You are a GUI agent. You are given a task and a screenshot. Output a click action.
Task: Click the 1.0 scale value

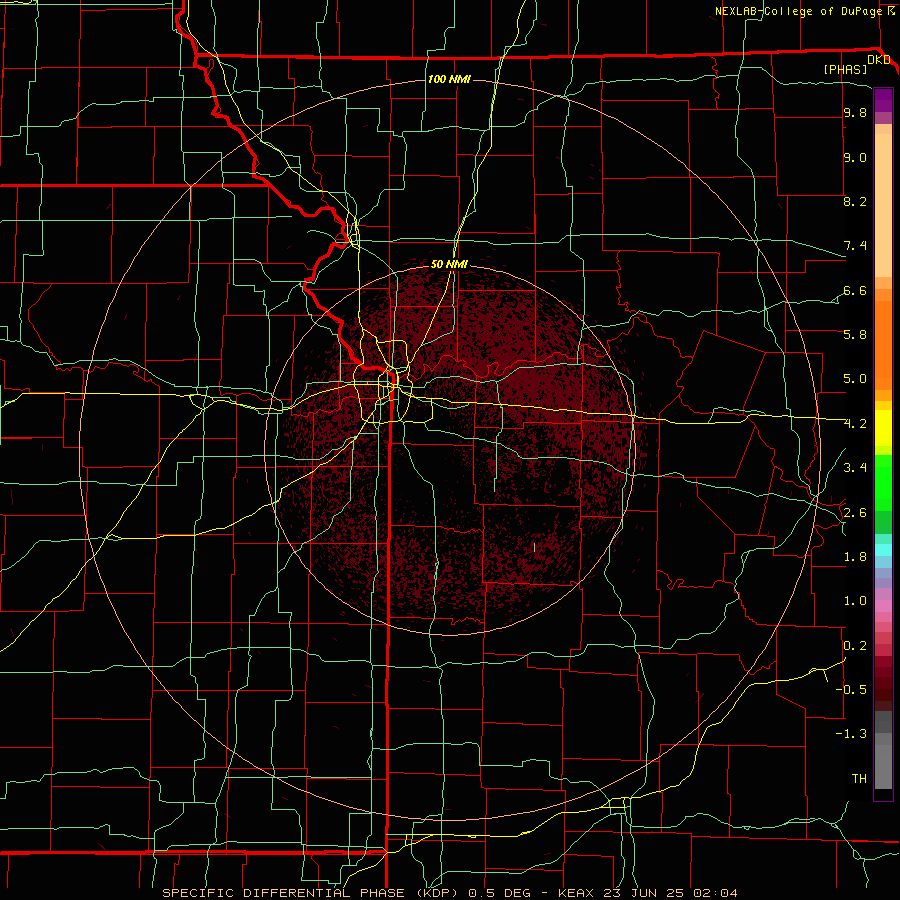click(x=855, y=601)
